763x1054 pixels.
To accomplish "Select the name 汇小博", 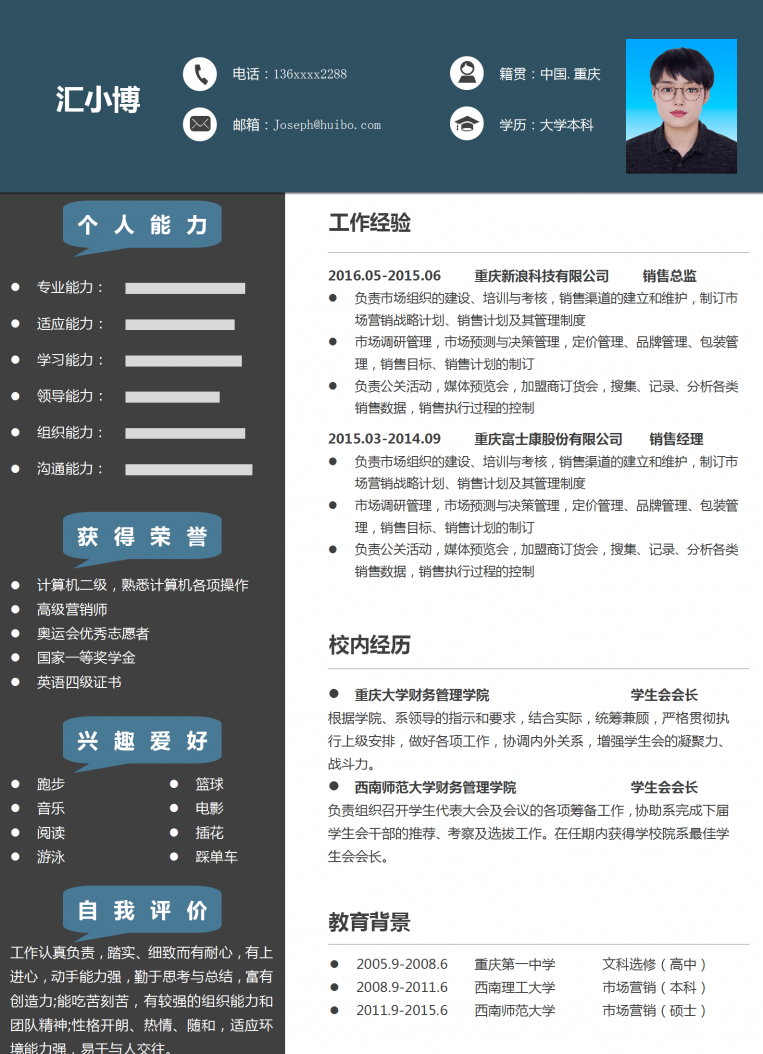I will (98, 99).
